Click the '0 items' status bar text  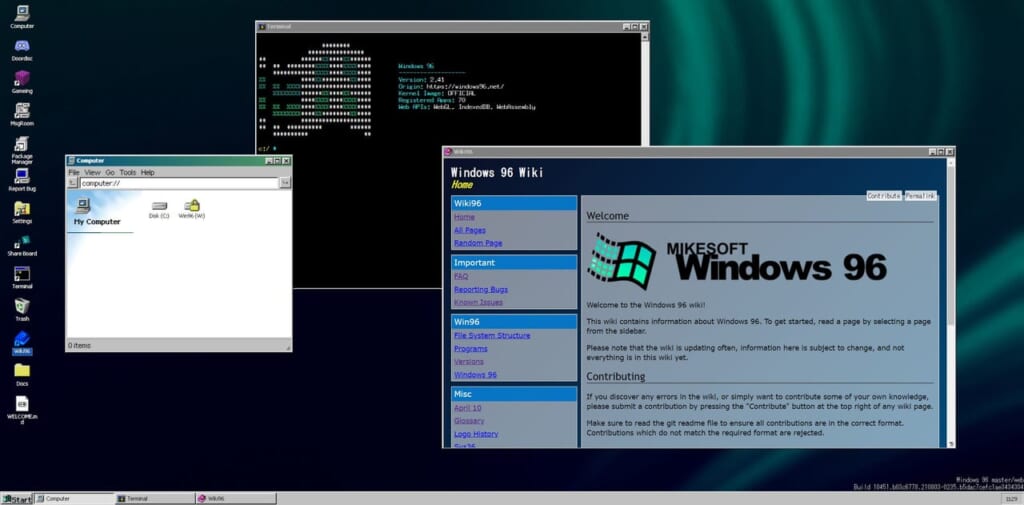pos(80,346)
